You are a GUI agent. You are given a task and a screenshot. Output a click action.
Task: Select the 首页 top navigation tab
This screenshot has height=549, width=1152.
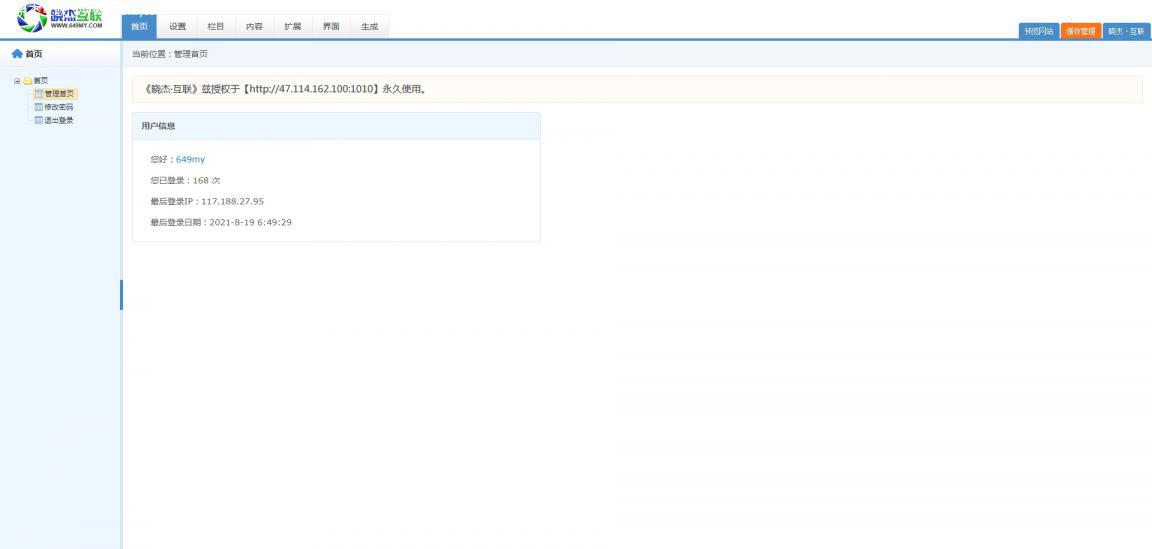tap(139, 27)
